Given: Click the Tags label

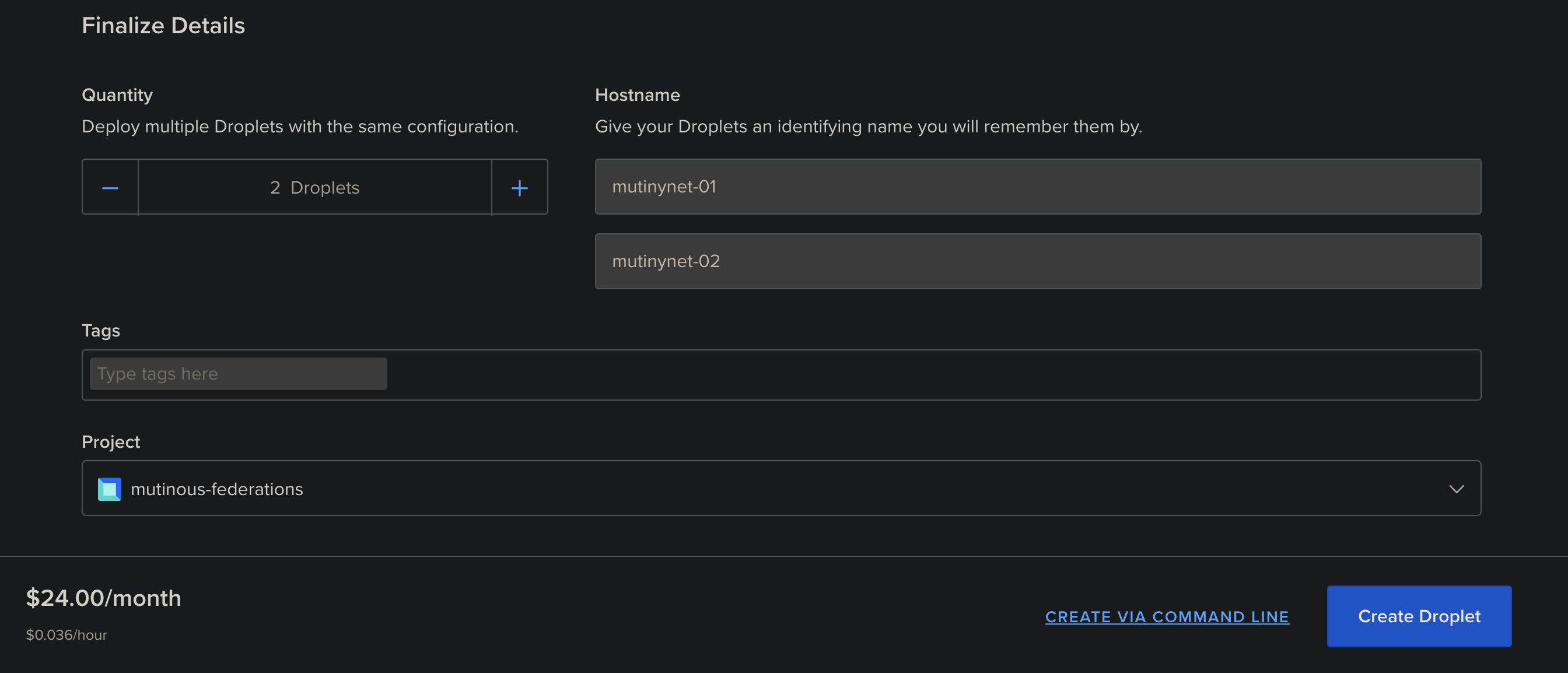Looking at the screenshot, I should pos(101,331).
